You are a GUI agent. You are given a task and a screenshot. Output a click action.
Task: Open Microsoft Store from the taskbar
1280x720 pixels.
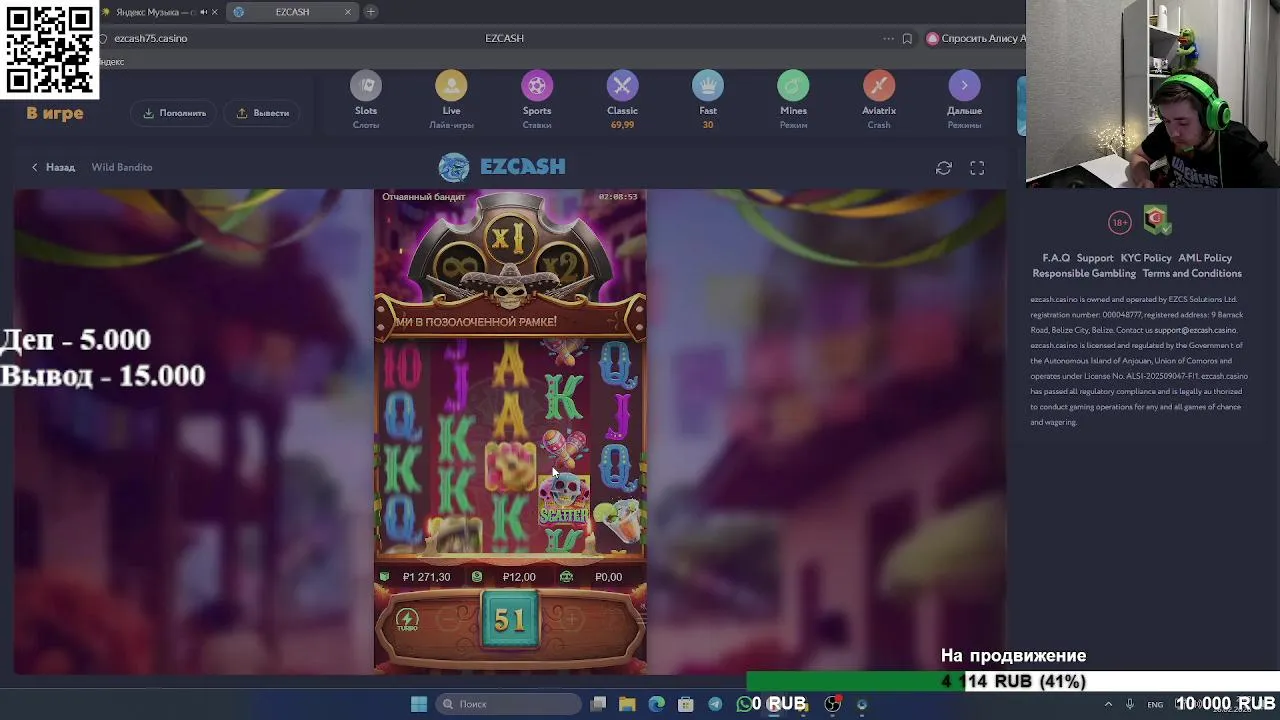[686, 704]
